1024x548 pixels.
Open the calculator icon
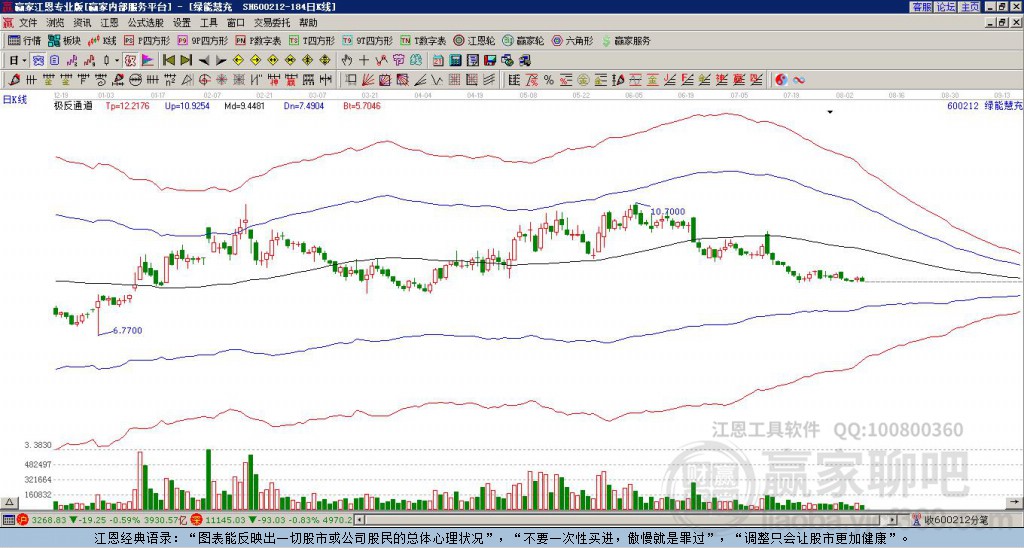point(455,61)
